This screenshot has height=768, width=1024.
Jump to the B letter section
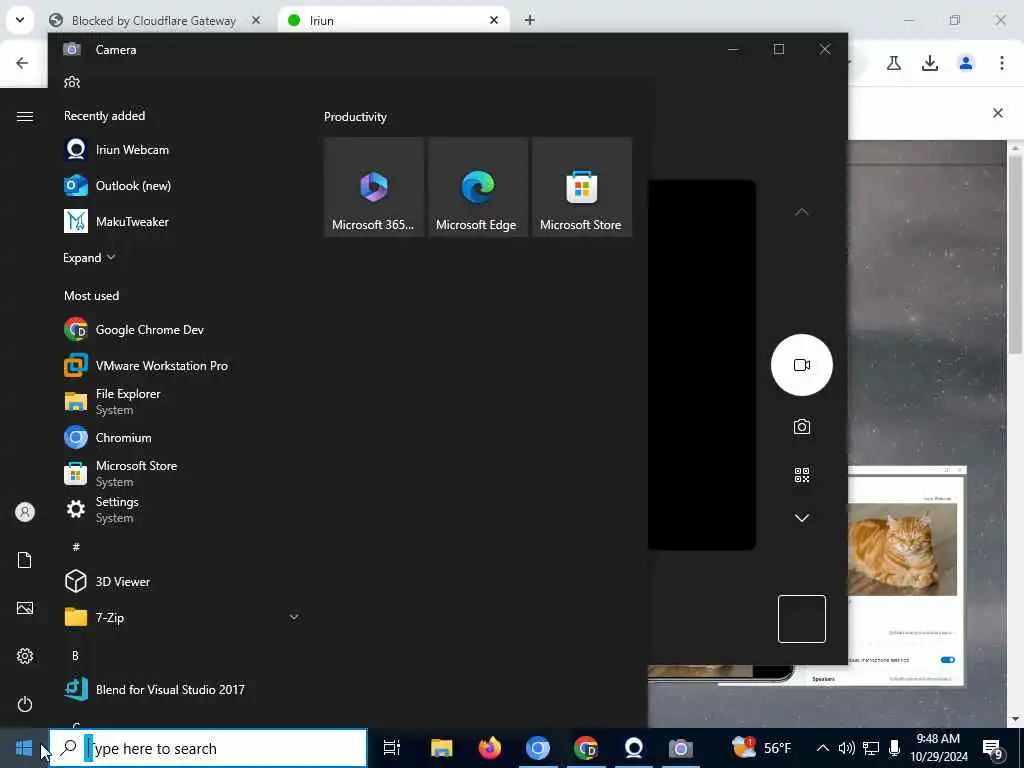point(75,655)
